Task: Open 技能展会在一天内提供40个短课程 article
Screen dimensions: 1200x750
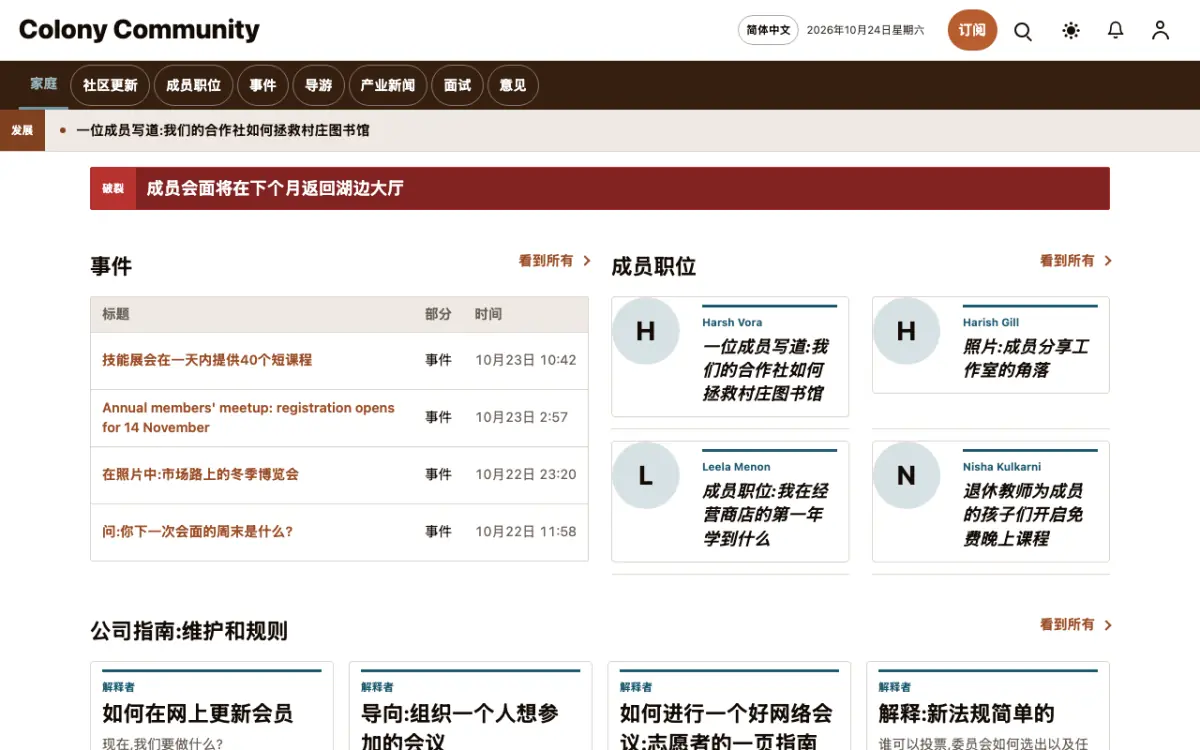Action: [207, 360]
